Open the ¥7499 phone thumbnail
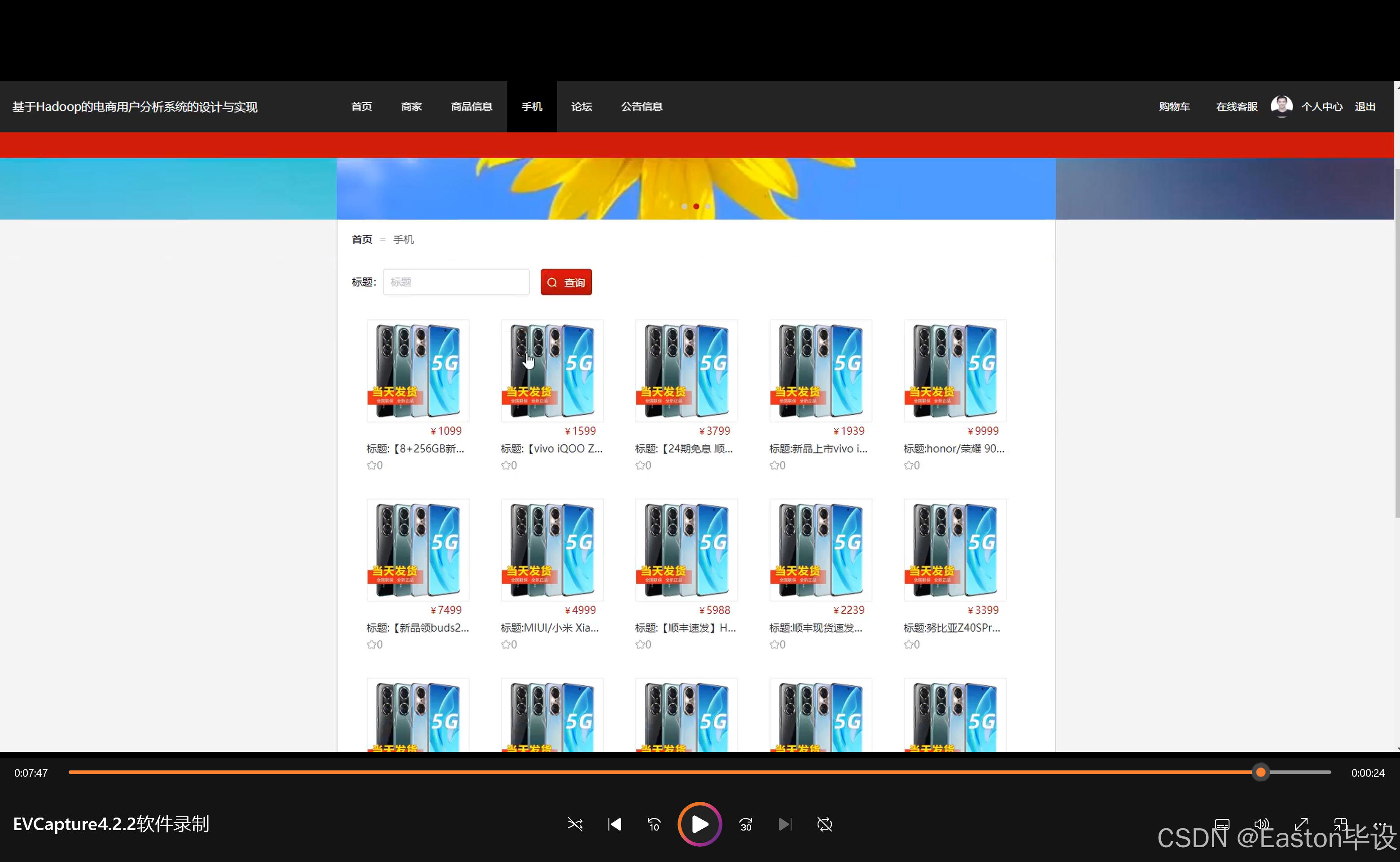Viewport: 1400px width, 862px height. 418,550
